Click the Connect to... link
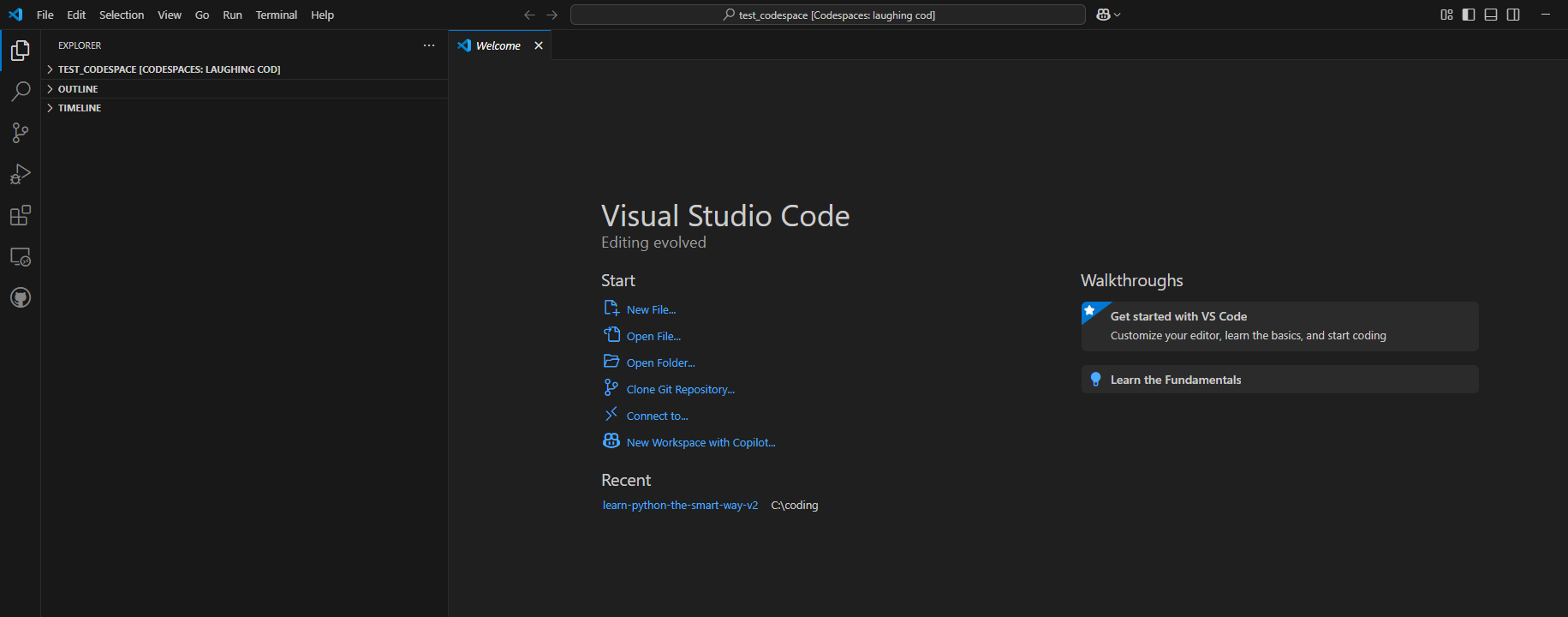Image resolution: width=1568 pixels, height=617 pixels. pyautogui.click(x=658, y=416)
